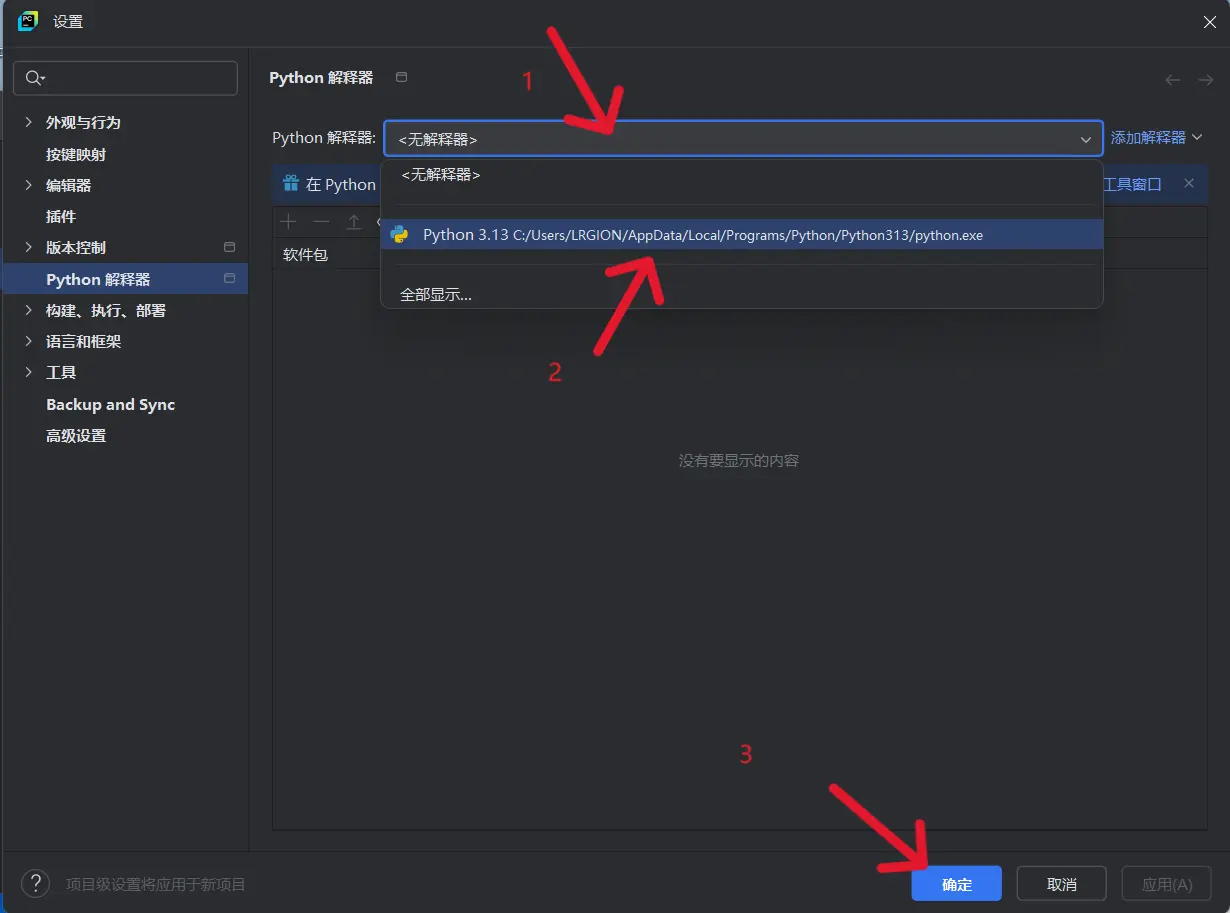This screenshot has height=913, width=1230.
Task: Select Python 3.13 interpreter from list
Action: [700, 235]
